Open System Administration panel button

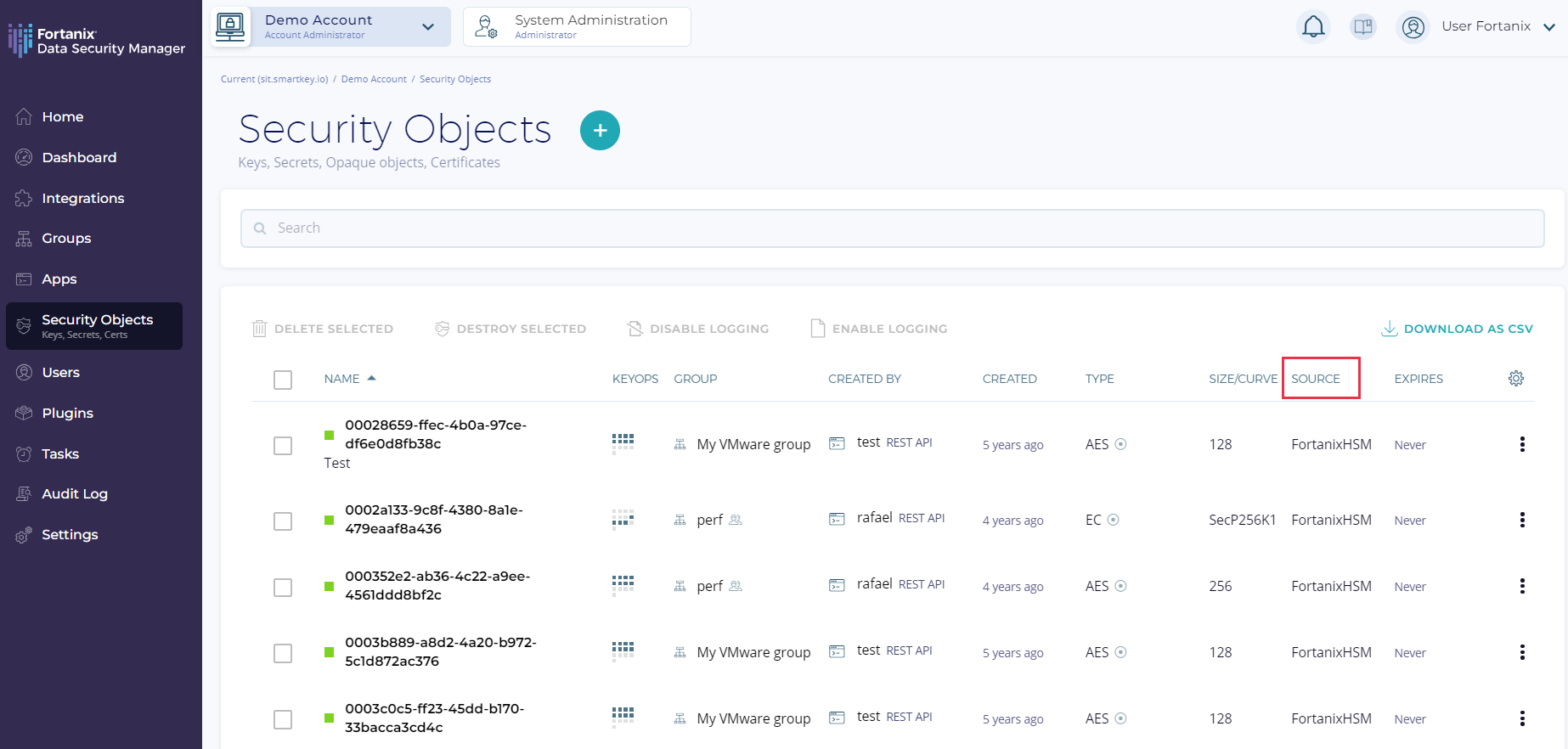[577, 27]
